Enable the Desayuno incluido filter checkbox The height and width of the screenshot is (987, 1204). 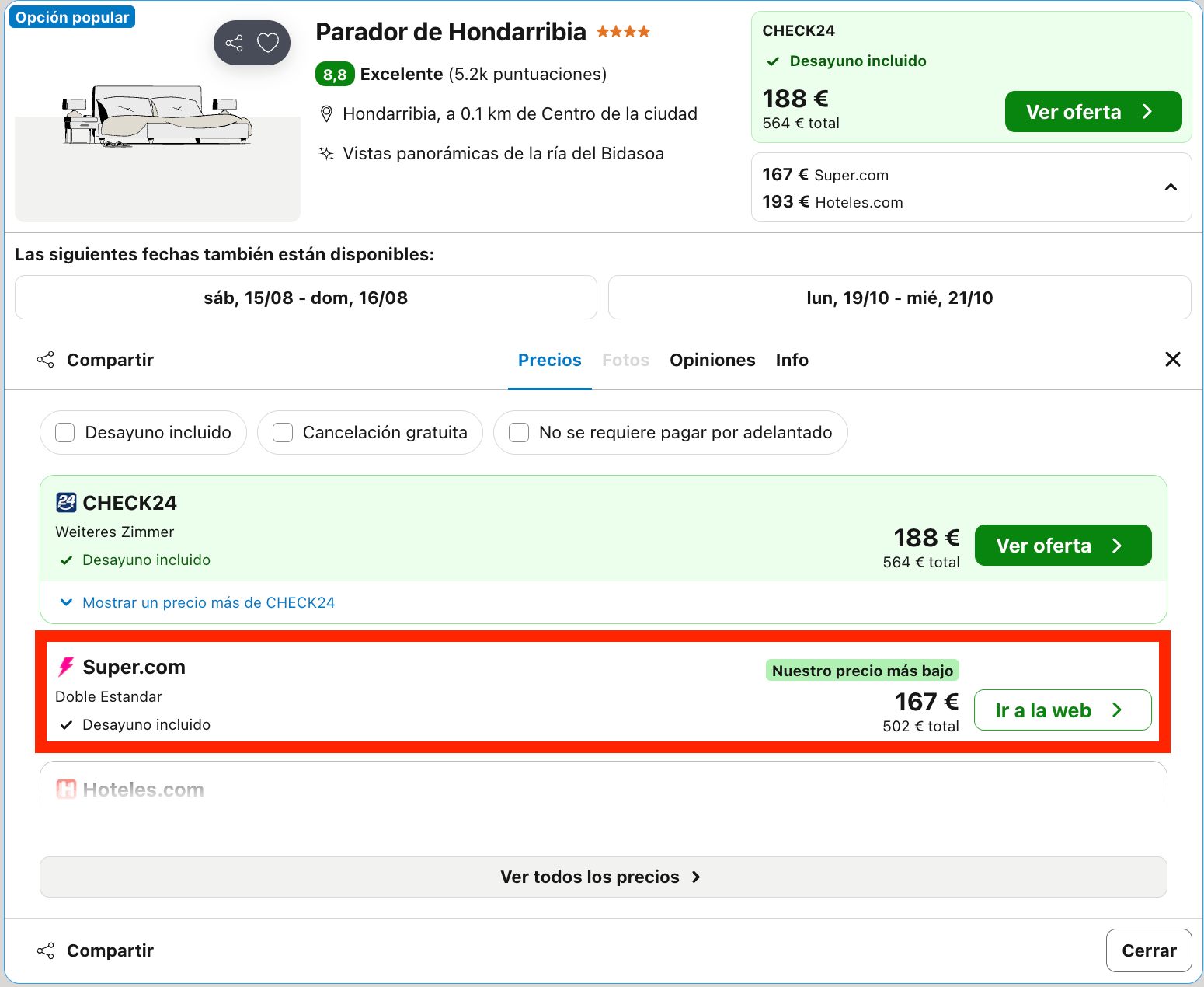click(65, 433)
